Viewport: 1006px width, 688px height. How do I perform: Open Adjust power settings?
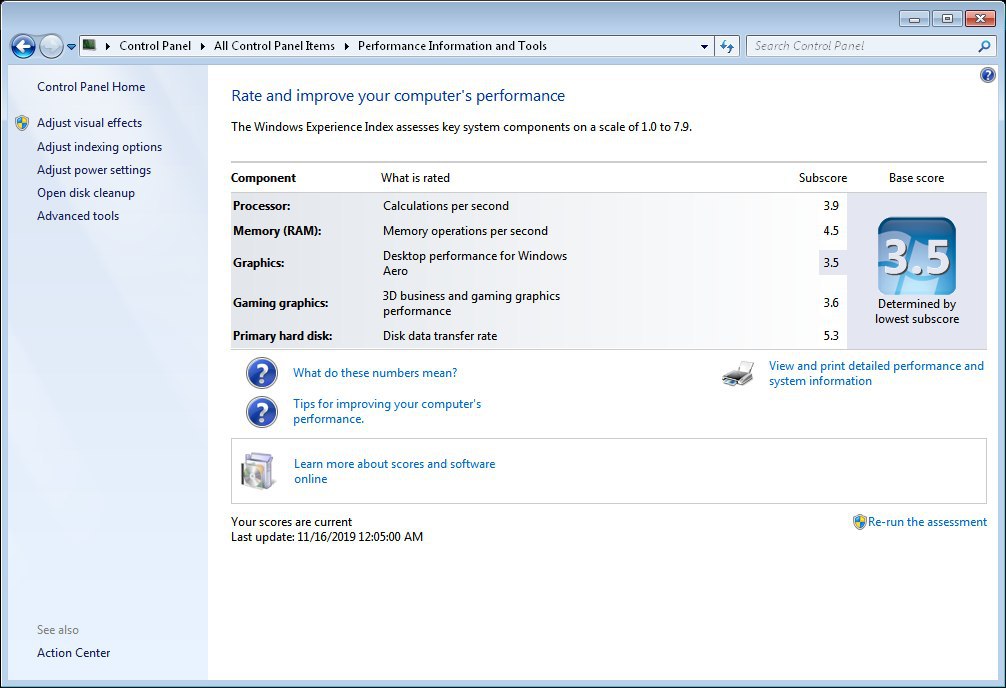click(x=94, y=170)
